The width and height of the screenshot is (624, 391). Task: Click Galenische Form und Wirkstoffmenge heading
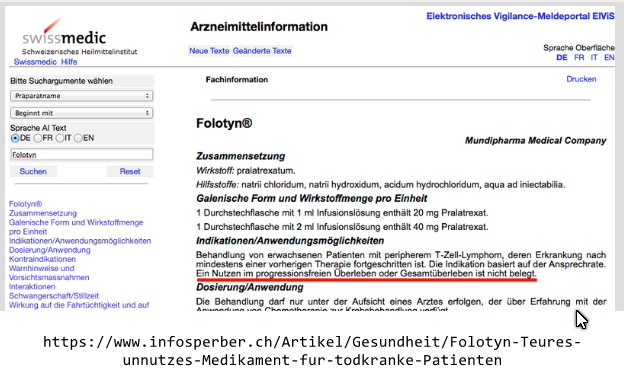pyautogui.click(x=312, y=198)
